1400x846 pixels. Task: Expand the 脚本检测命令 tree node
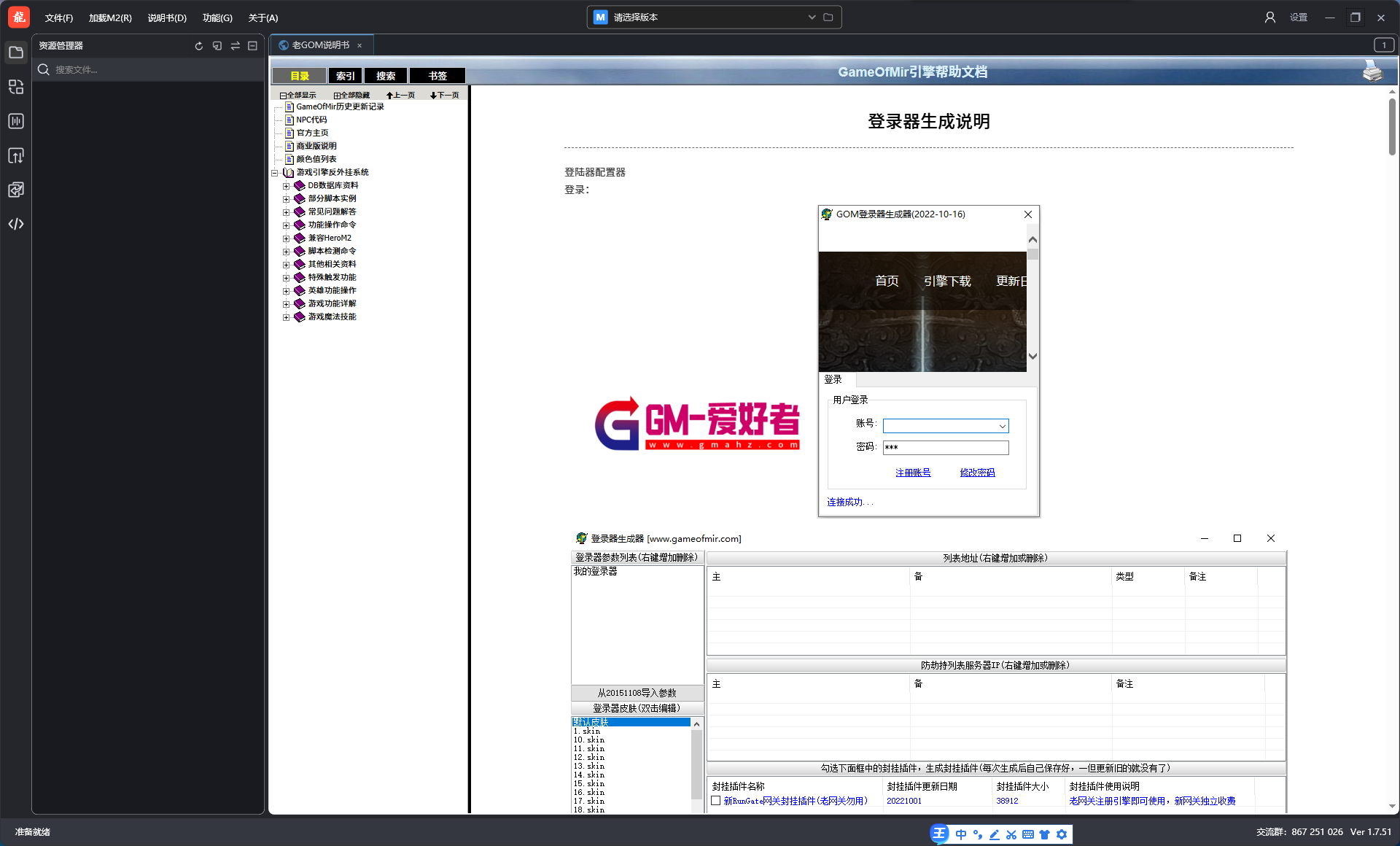tap(287, 252)
